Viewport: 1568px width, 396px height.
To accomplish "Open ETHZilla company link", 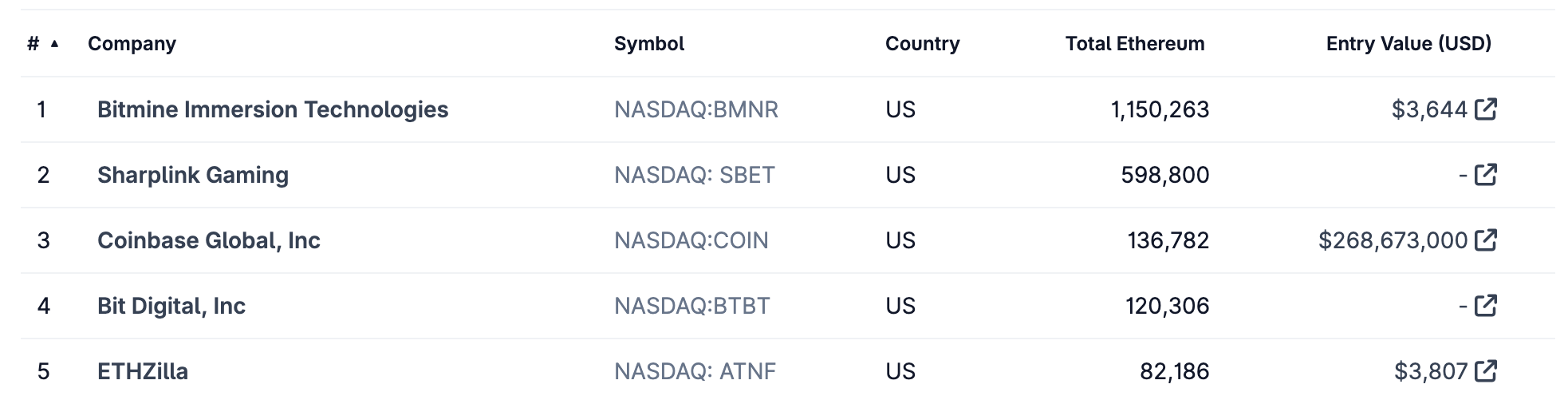I will coord(143,371).
